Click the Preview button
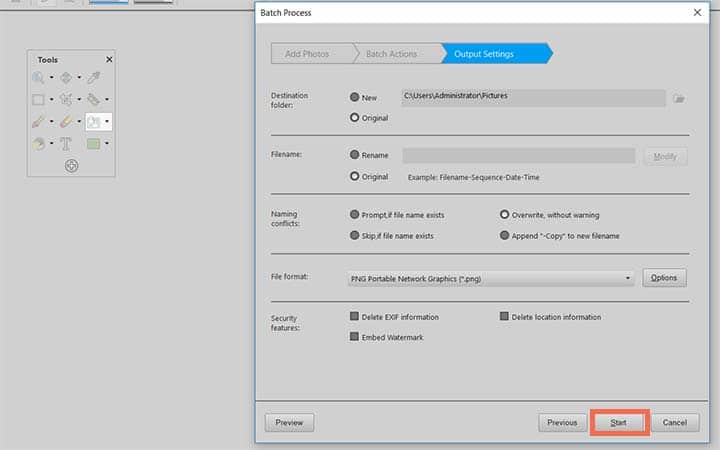 pyautogui.click(x=289, y=422)
